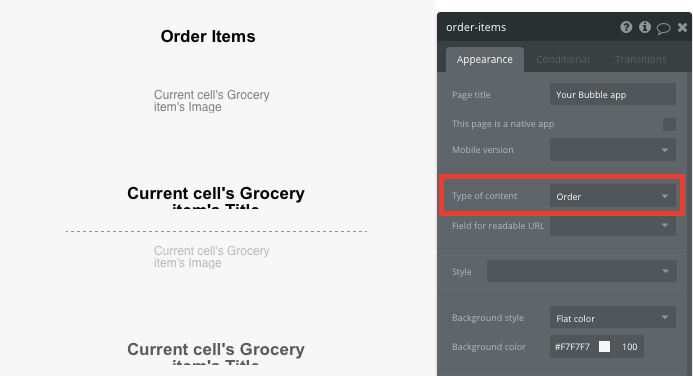
Task: Open the Mobile version dropdown
Action: pos(613,150)
